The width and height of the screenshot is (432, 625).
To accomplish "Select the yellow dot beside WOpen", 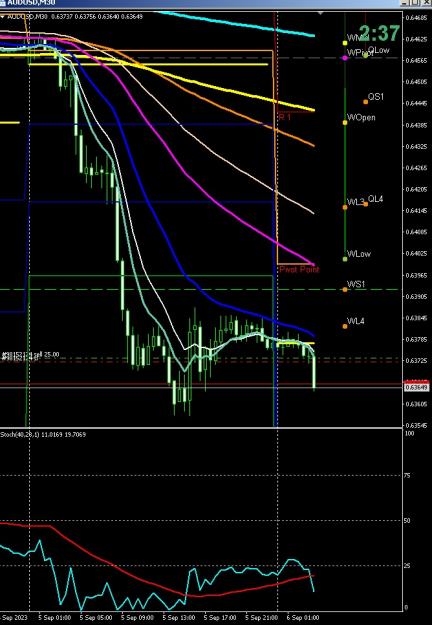I will point(345,122).
